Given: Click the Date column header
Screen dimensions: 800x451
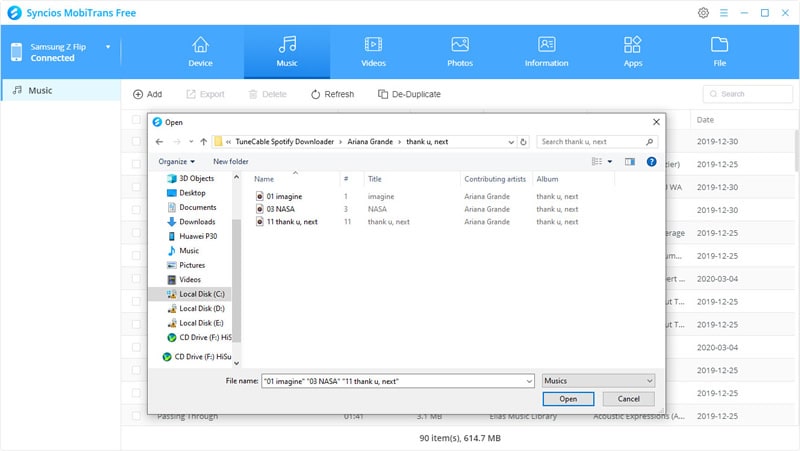Looking at the screenshot, I should pos(705,119).
